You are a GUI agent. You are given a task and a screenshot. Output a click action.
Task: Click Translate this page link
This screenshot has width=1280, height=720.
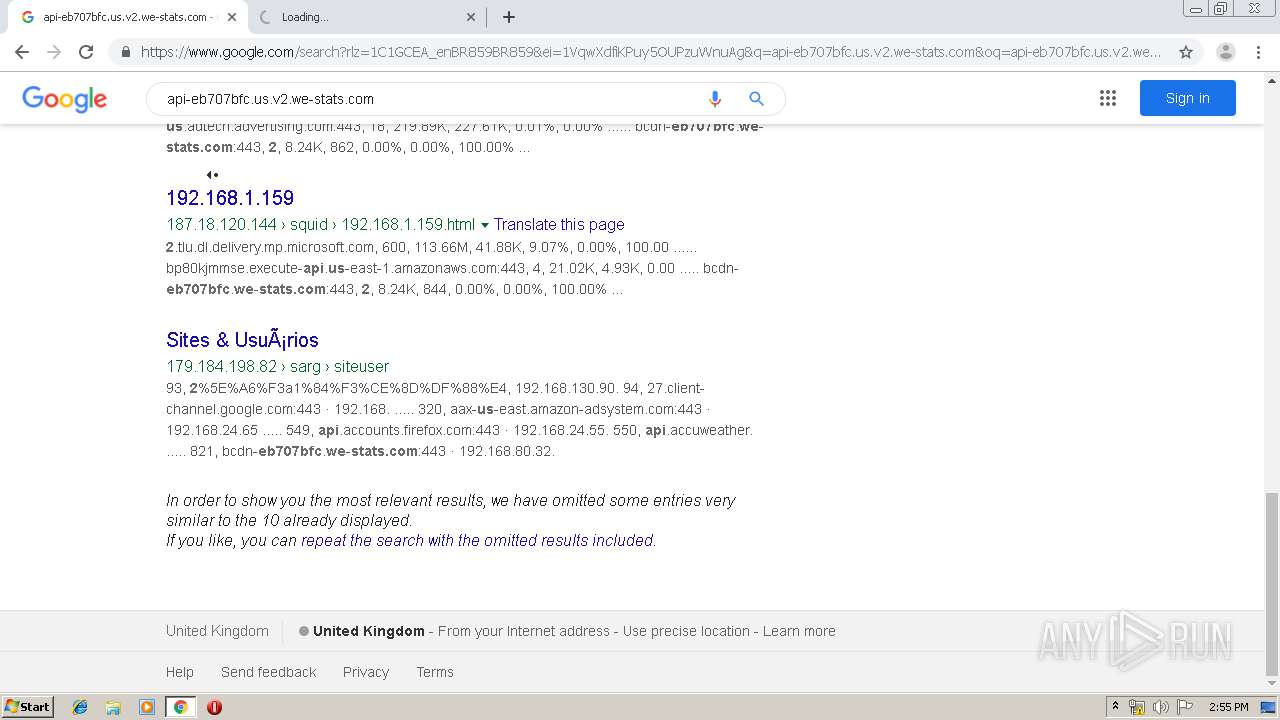559,225
